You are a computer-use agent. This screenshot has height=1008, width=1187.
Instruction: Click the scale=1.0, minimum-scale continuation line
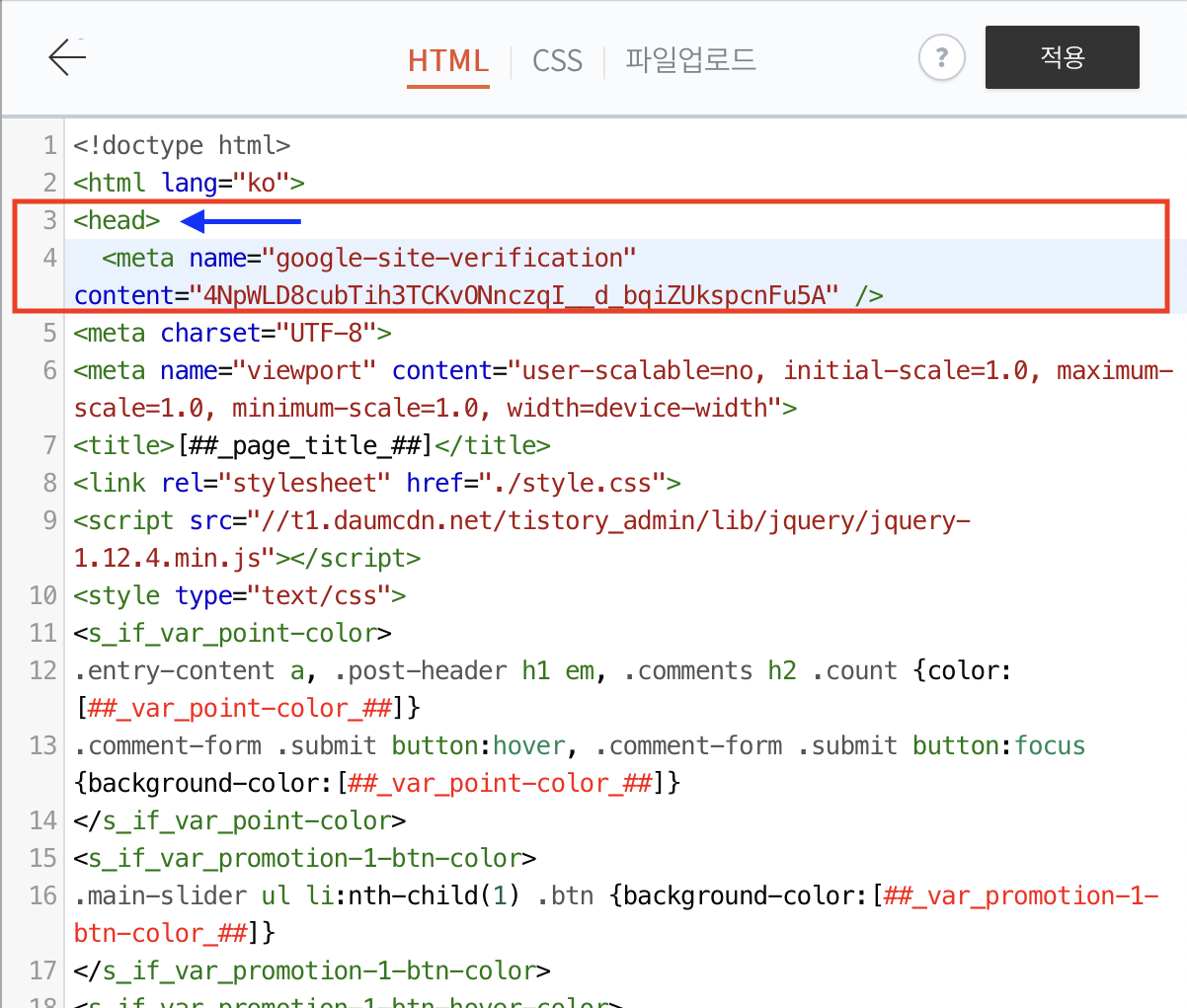(435, 408)
